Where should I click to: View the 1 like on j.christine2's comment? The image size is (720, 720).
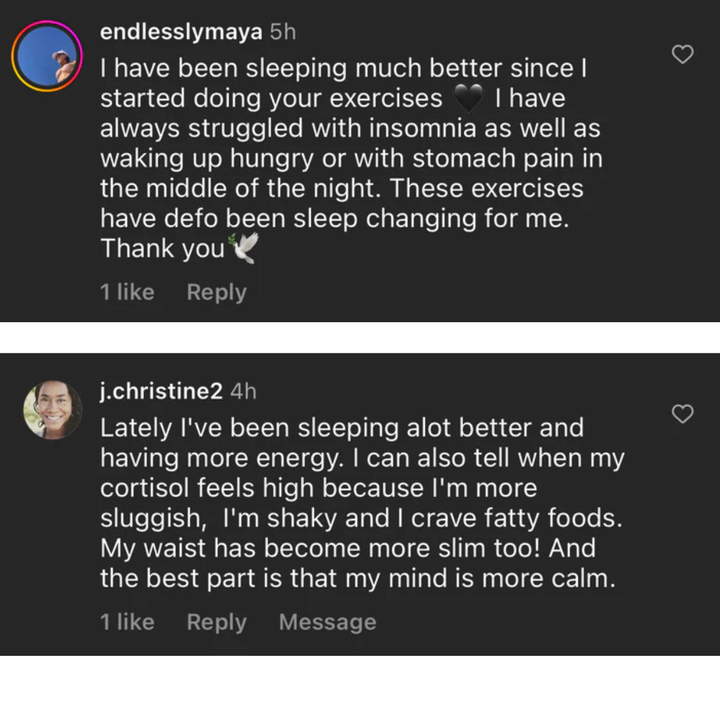(127, 622)
